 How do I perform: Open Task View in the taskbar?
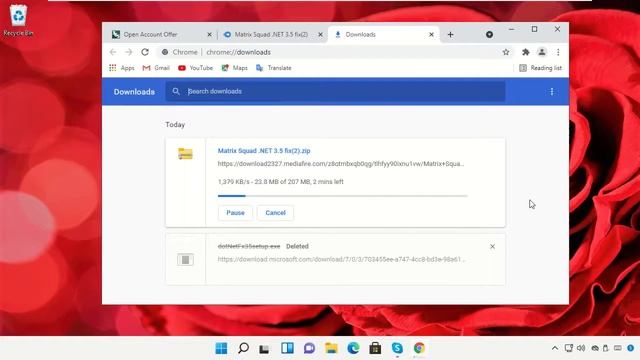pyautogui.click(x=264, y=348)
